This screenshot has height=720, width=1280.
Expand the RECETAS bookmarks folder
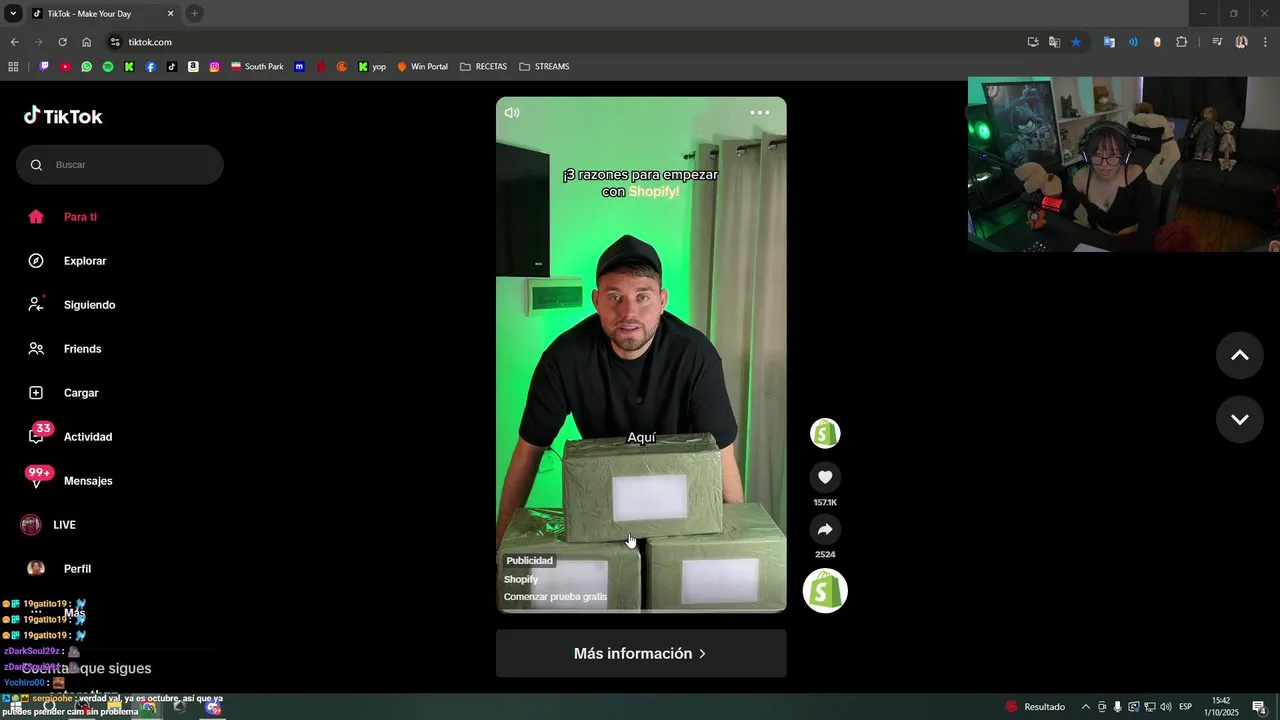click(x=484, y=67)
